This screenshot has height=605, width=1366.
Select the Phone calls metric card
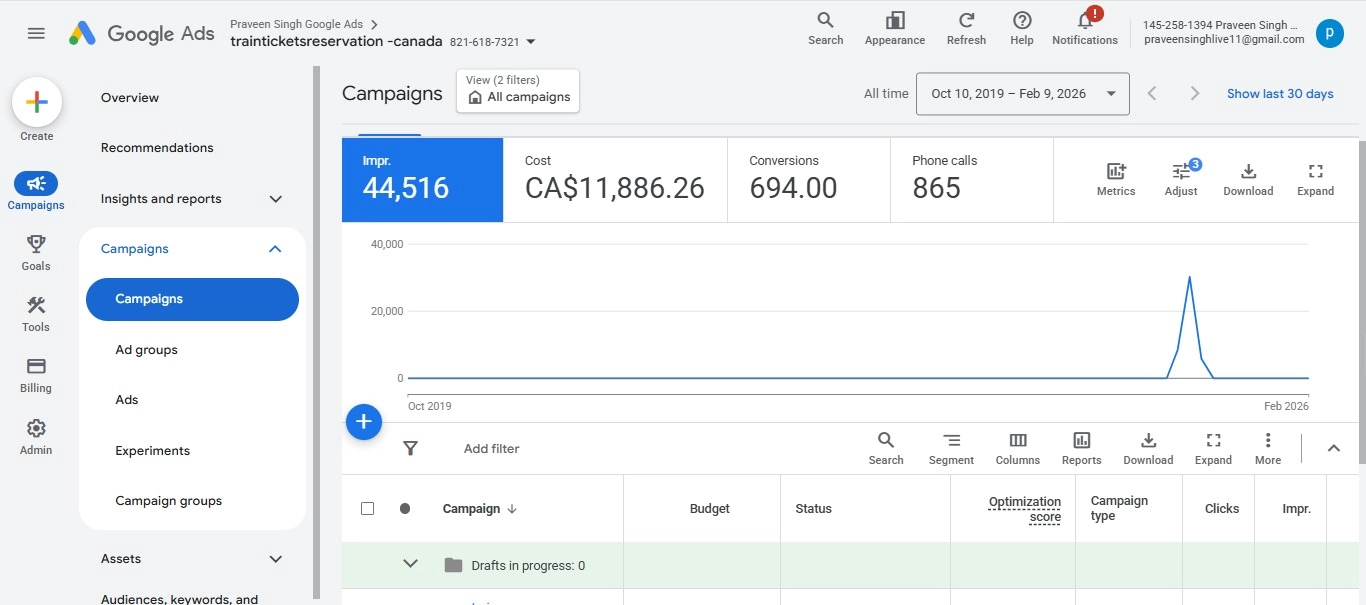tap(971, 179)
